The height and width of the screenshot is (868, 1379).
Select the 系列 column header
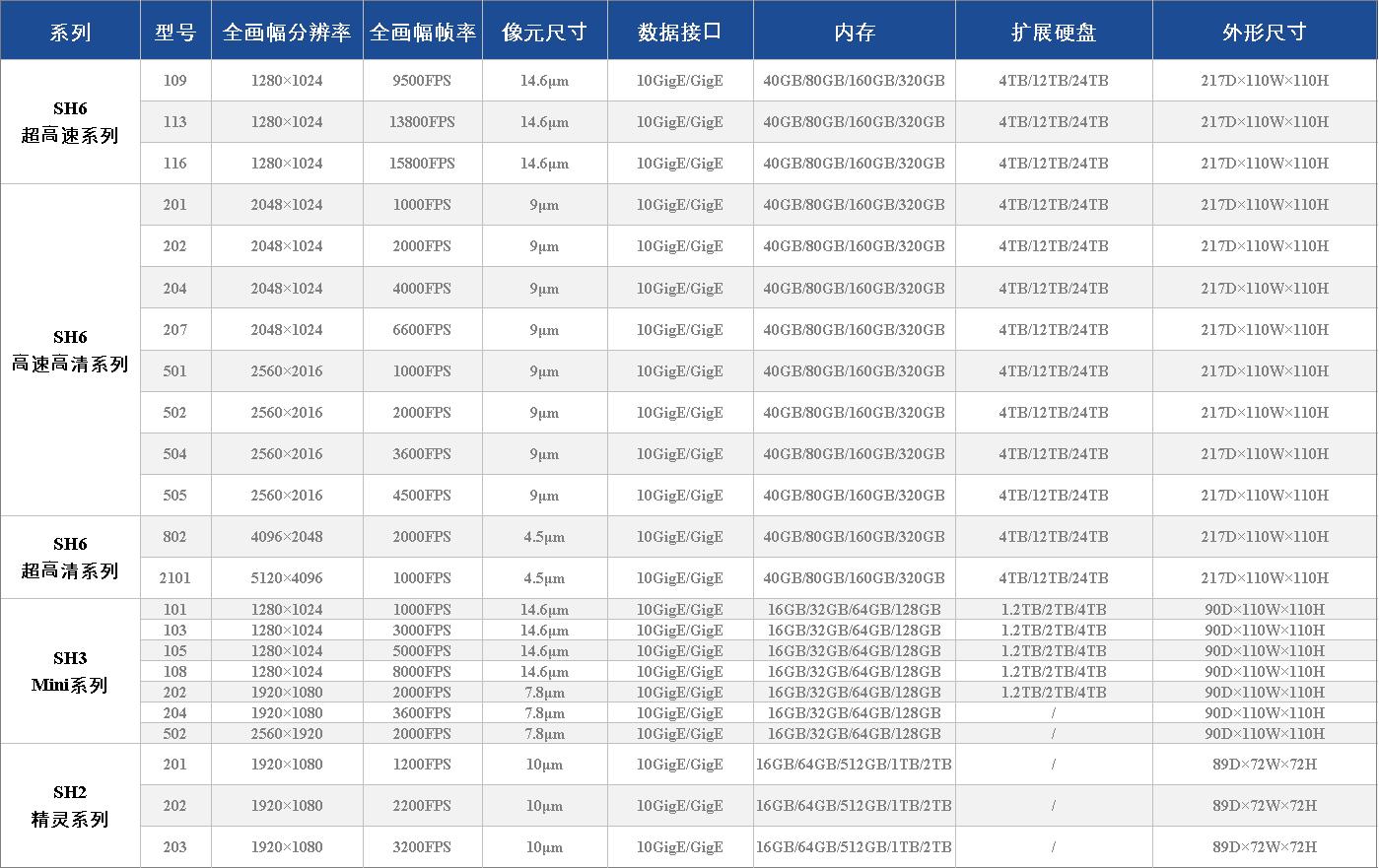69,31
